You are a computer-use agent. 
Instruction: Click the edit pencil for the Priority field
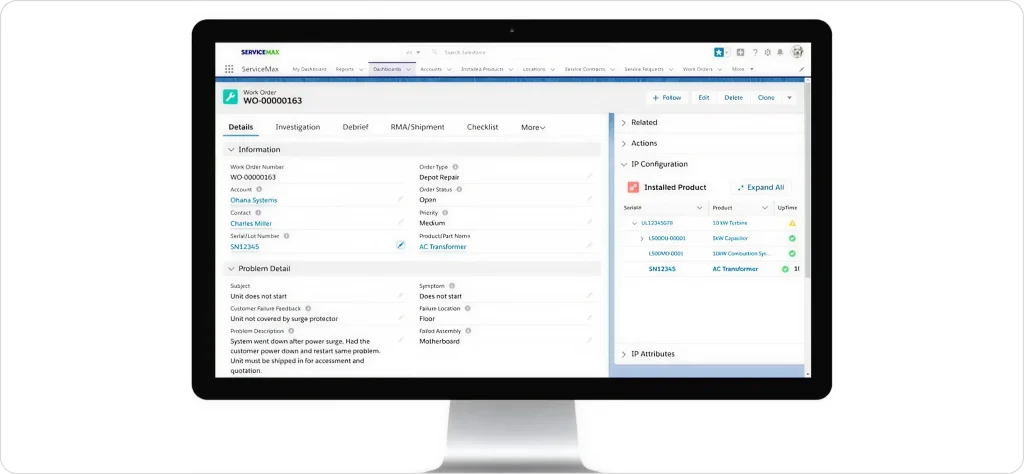coord(589,222)
